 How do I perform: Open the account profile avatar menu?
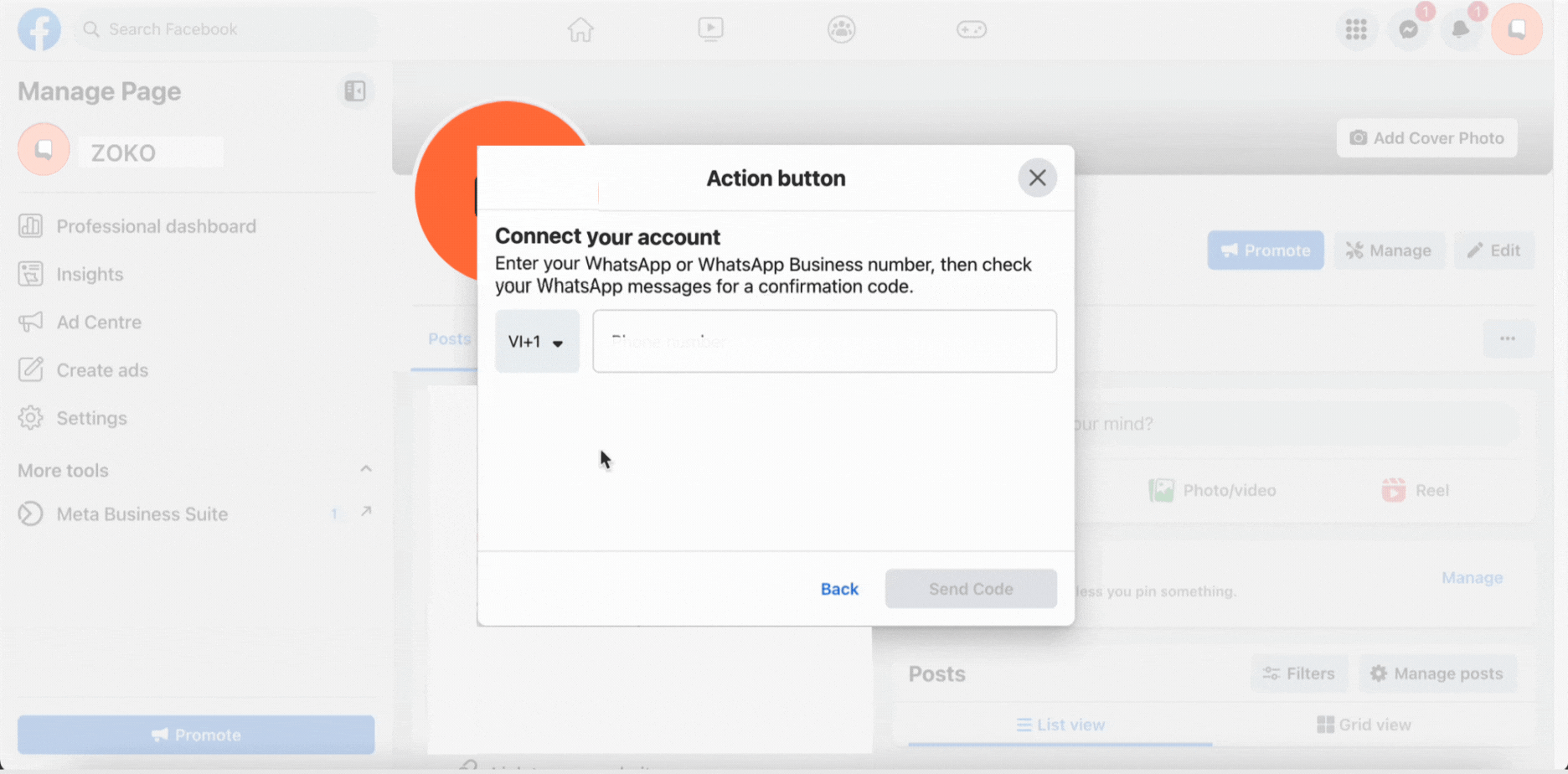tap(1516, 29)
